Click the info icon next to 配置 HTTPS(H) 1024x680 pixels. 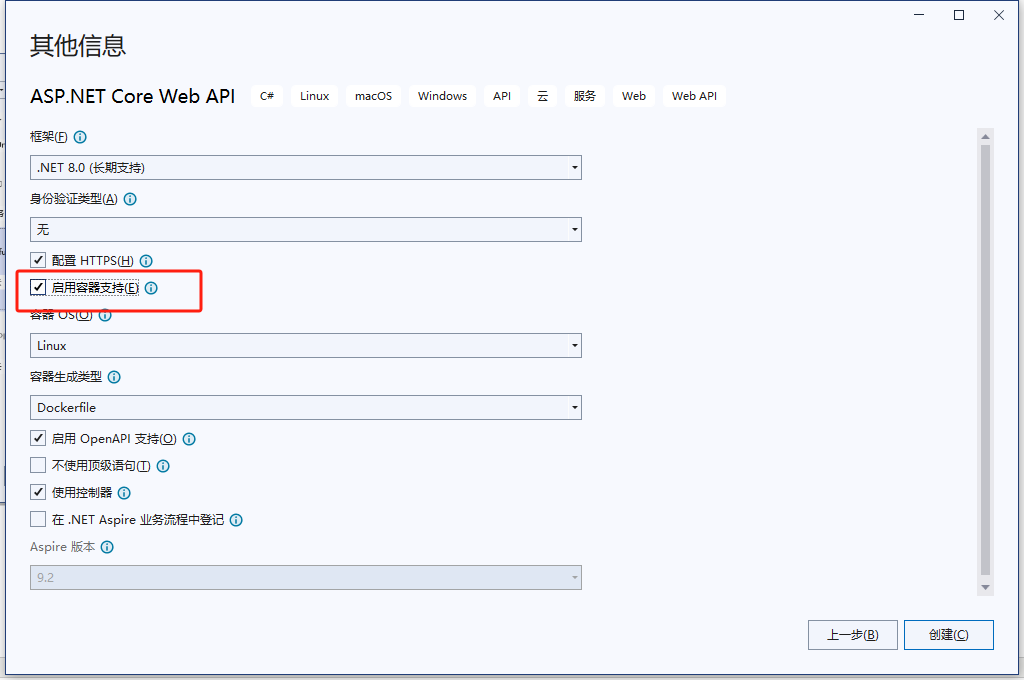[146, 261]
